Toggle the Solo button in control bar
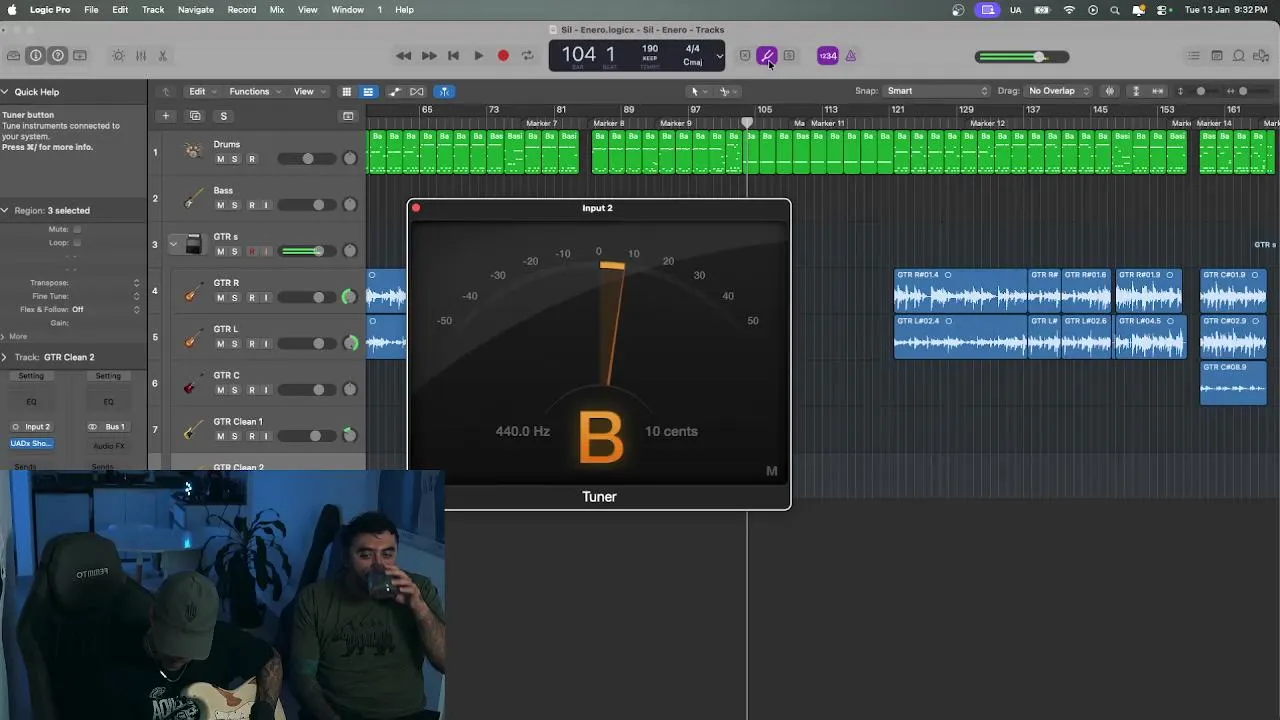The image size is (1280, 720). 789,56
